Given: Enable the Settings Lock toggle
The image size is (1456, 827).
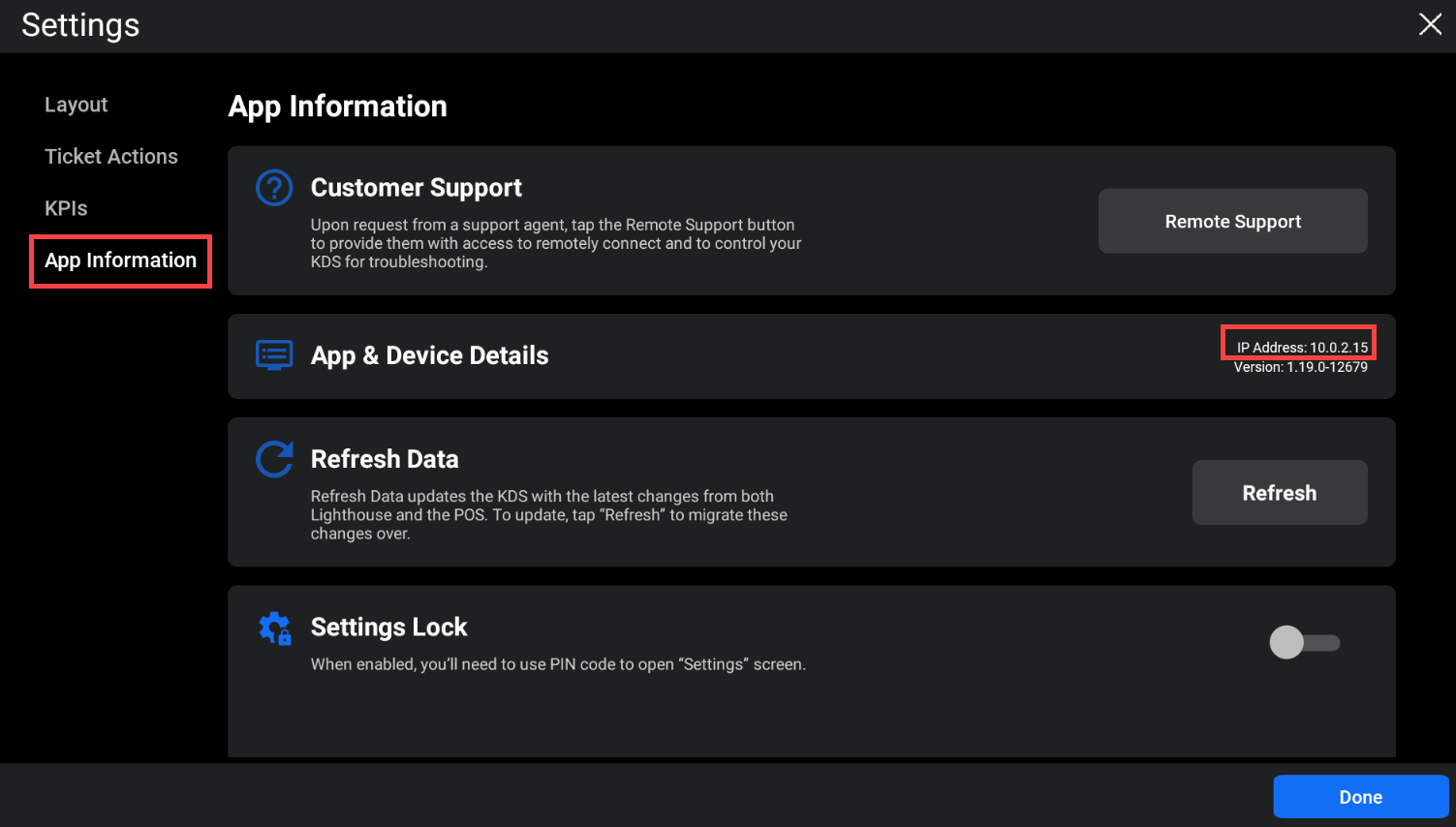Looking at the screenshot, I should pyautogui.click(x=1304, y=642).
